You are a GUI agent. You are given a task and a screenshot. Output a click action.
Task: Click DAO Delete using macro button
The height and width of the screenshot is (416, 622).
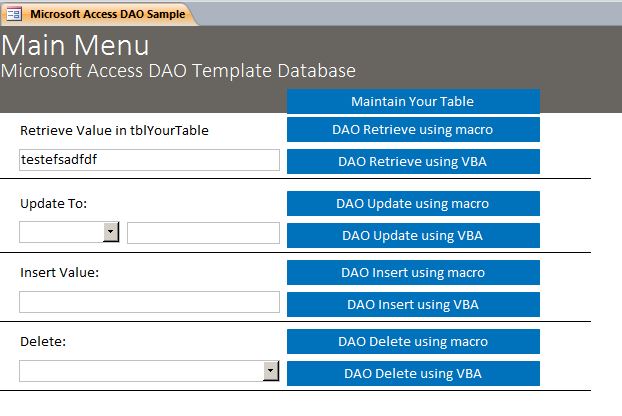(413, 341)
